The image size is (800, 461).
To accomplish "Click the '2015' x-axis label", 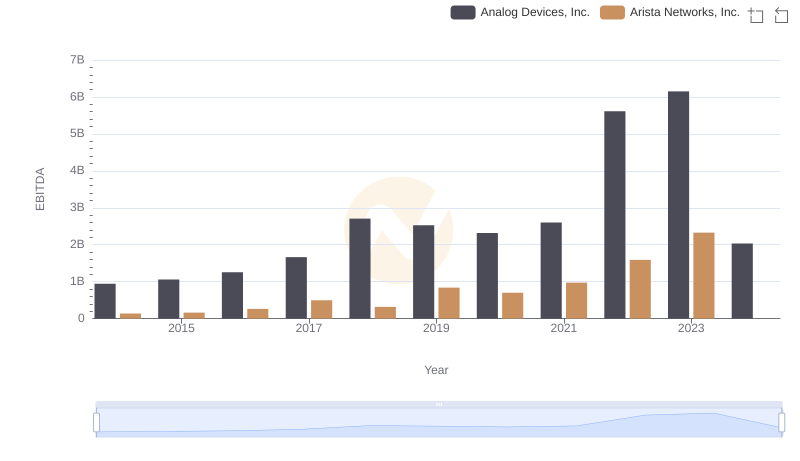I will click(x=181, y=328).
